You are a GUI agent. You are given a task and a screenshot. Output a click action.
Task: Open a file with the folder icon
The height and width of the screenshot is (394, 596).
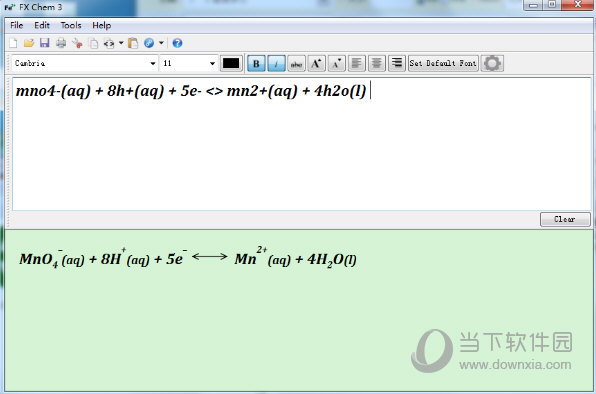pyautogui.click(x=29, y=43)
